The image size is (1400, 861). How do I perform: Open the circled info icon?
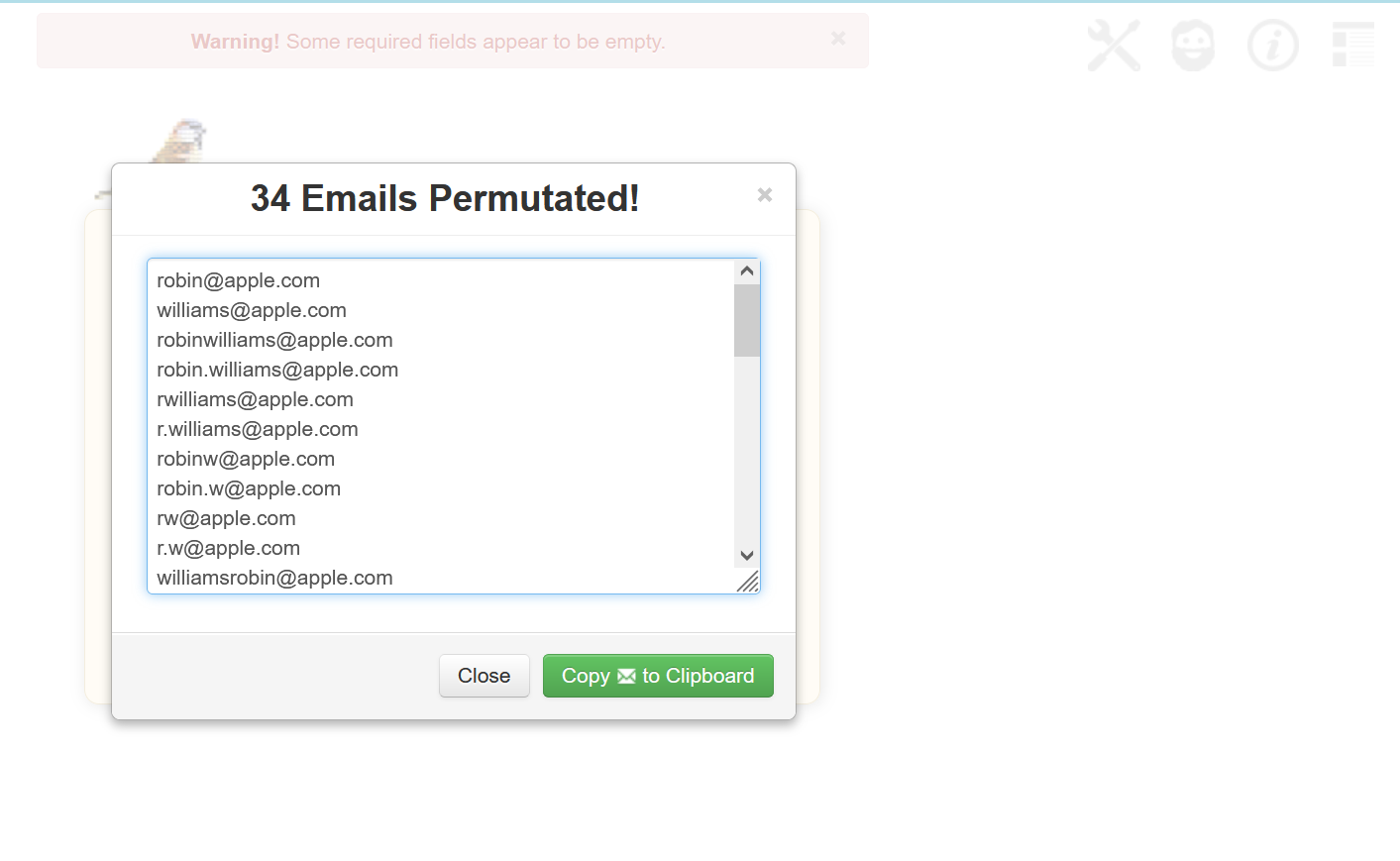pyautogui.click(x=1273, y=46)
